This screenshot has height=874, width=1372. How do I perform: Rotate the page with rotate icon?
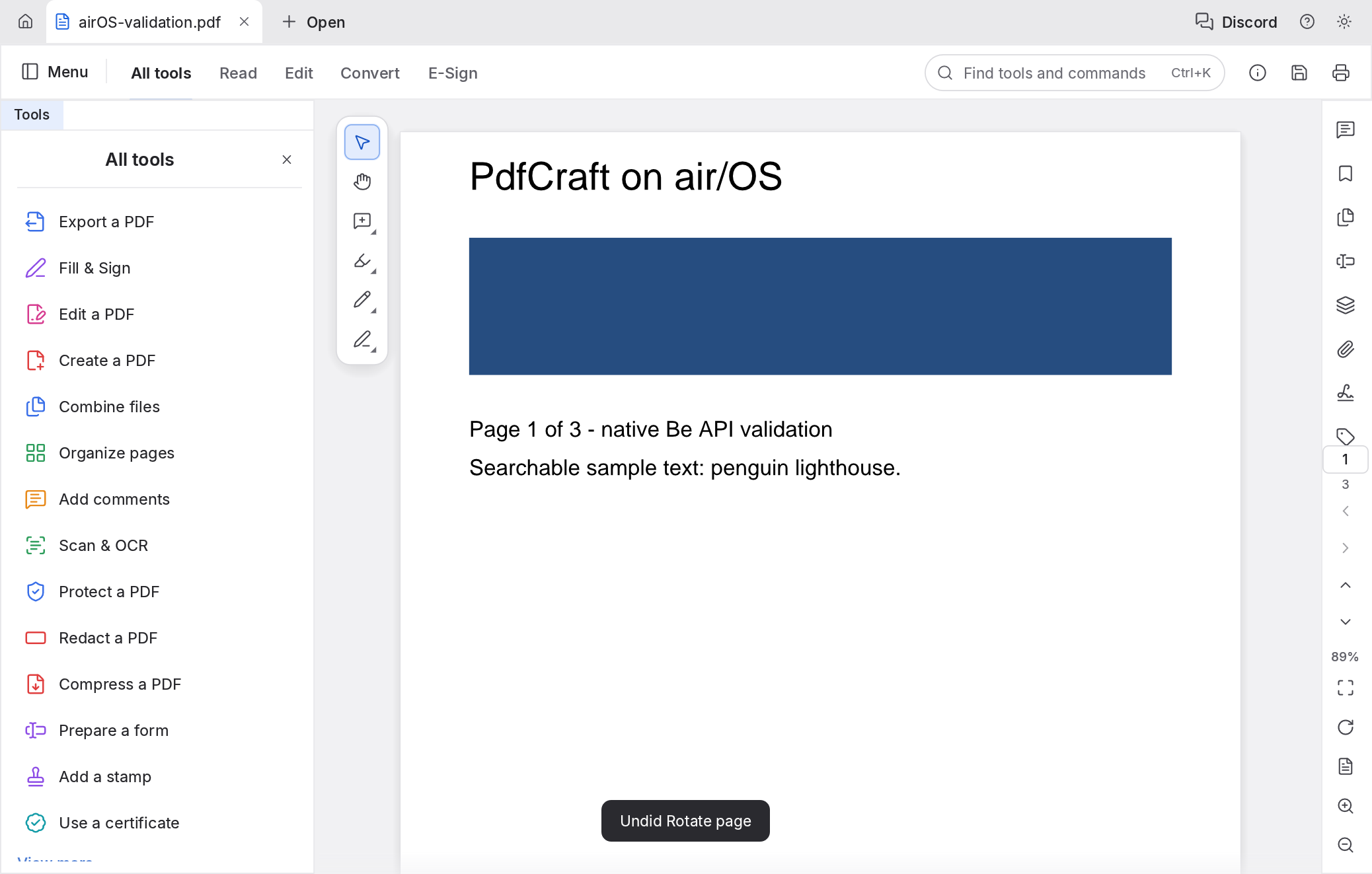click(1345, 727)
